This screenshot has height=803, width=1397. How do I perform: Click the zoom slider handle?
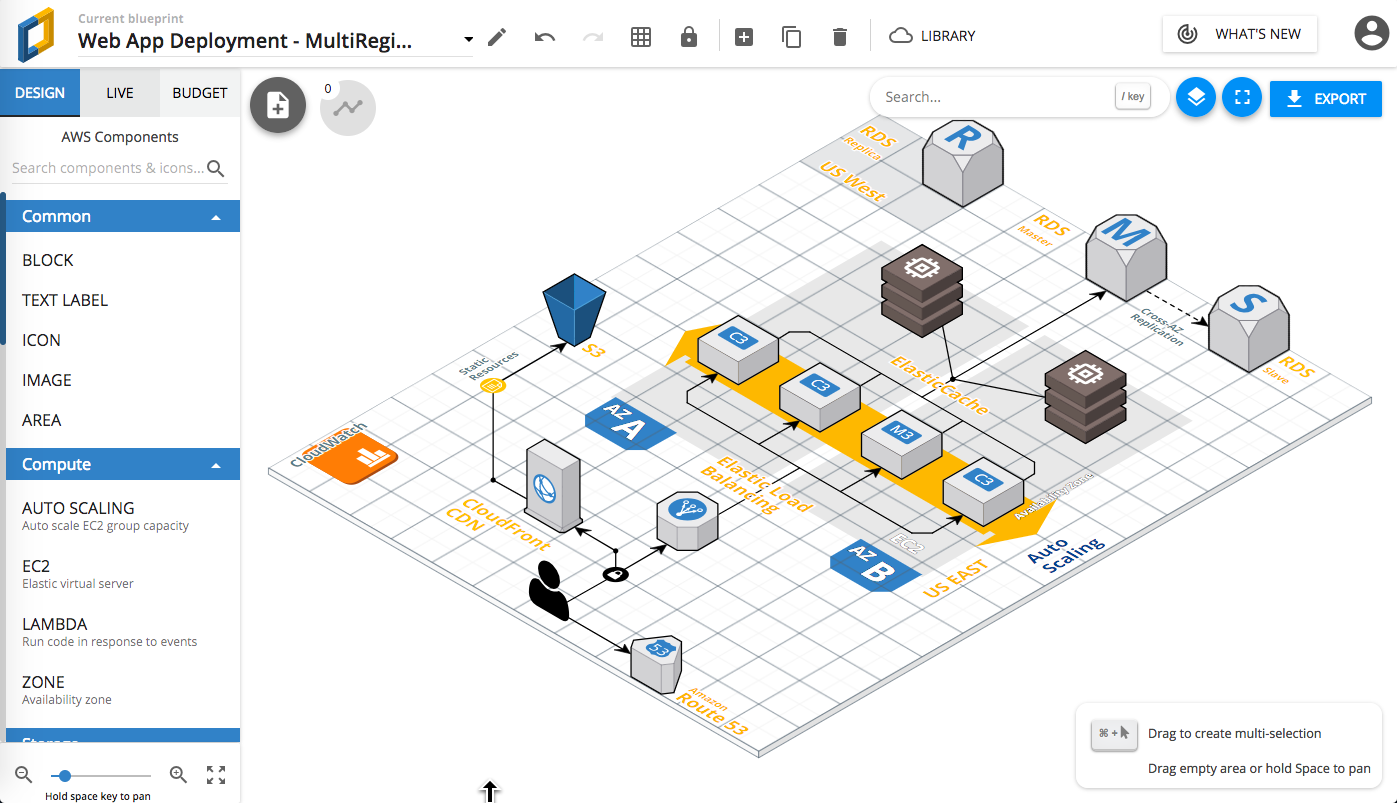[65, 775]
